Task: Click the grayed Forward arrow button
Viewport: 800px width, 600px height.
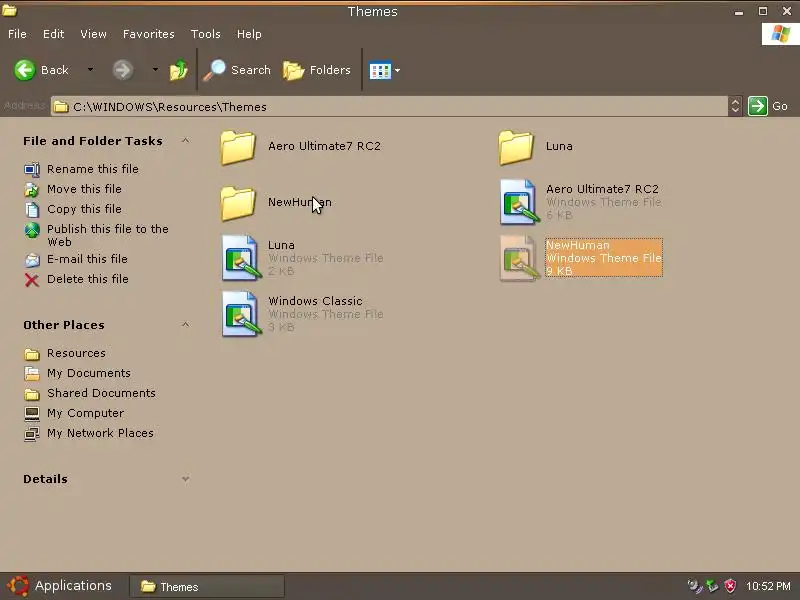Action: pos(122,70)
